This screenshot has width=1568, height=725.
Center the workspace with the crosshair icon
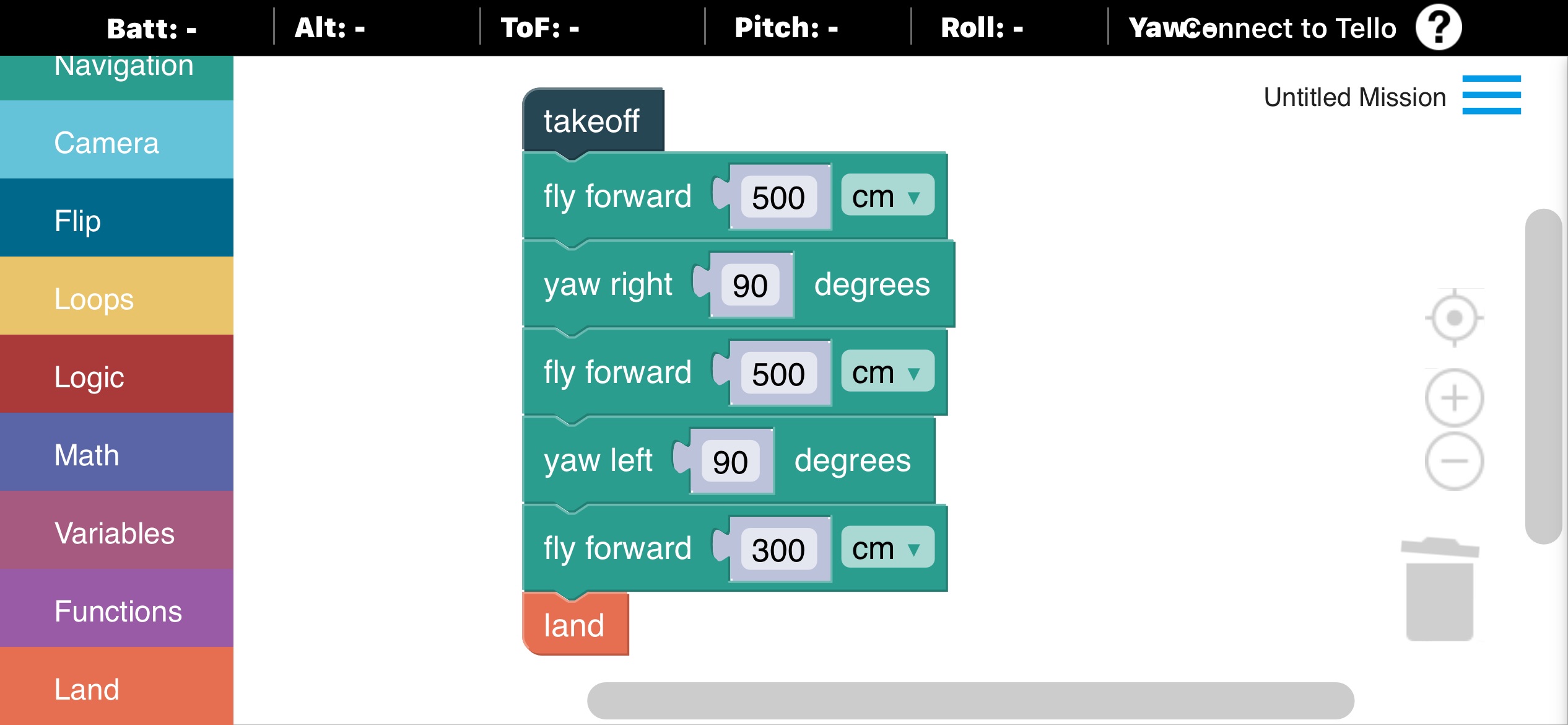click(1454, 318)
